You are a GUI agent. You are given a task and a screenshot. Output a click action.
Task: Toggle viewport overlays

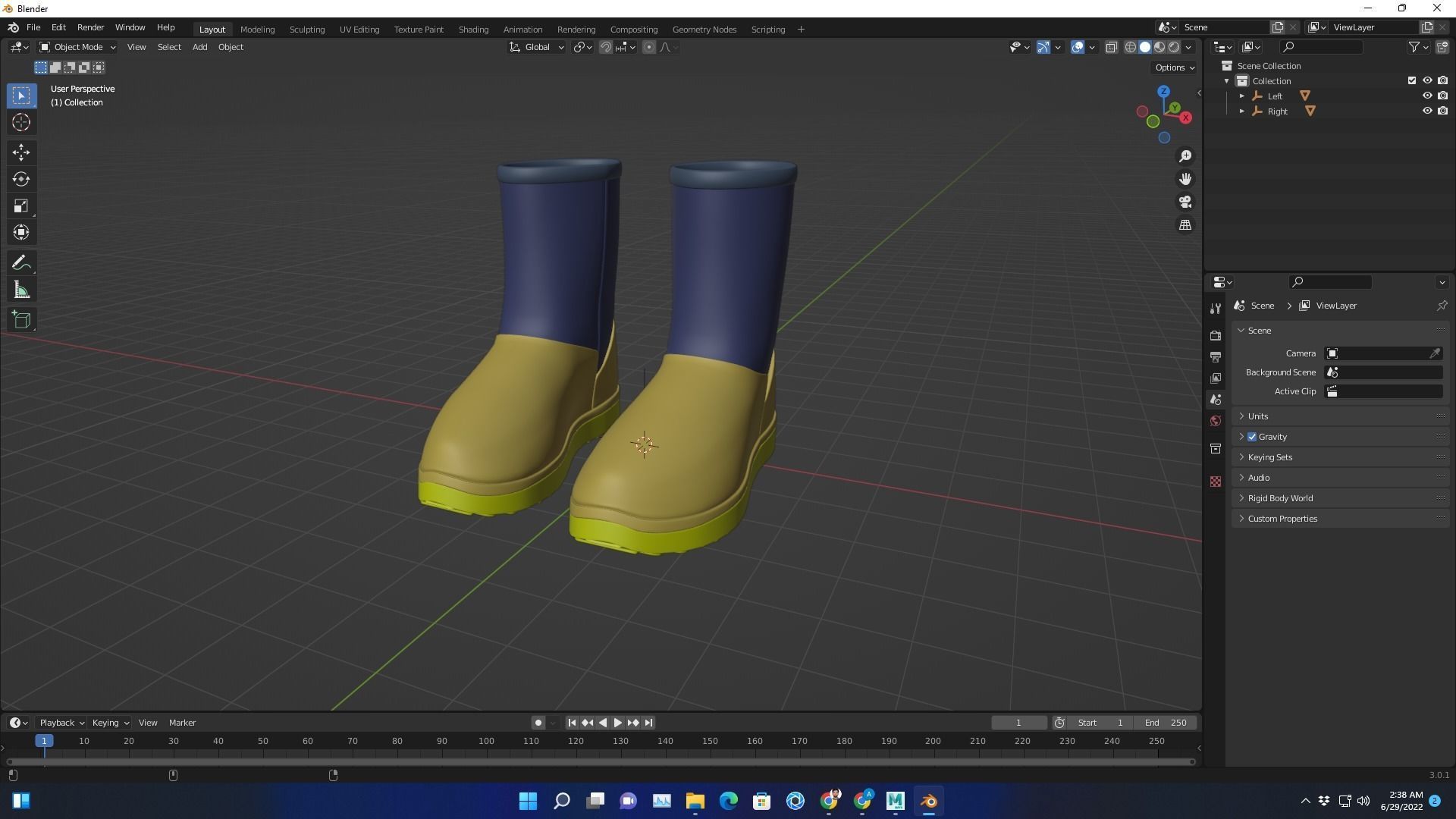pos(1078,47)
